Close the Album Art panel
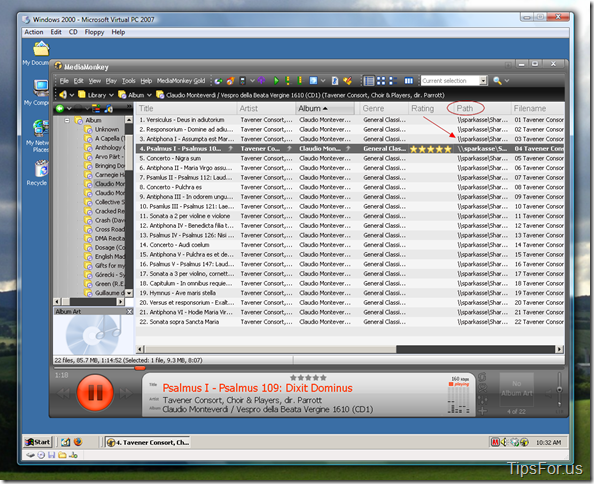The width and height of the screenshot is (594, 484). tap(129, 311)
